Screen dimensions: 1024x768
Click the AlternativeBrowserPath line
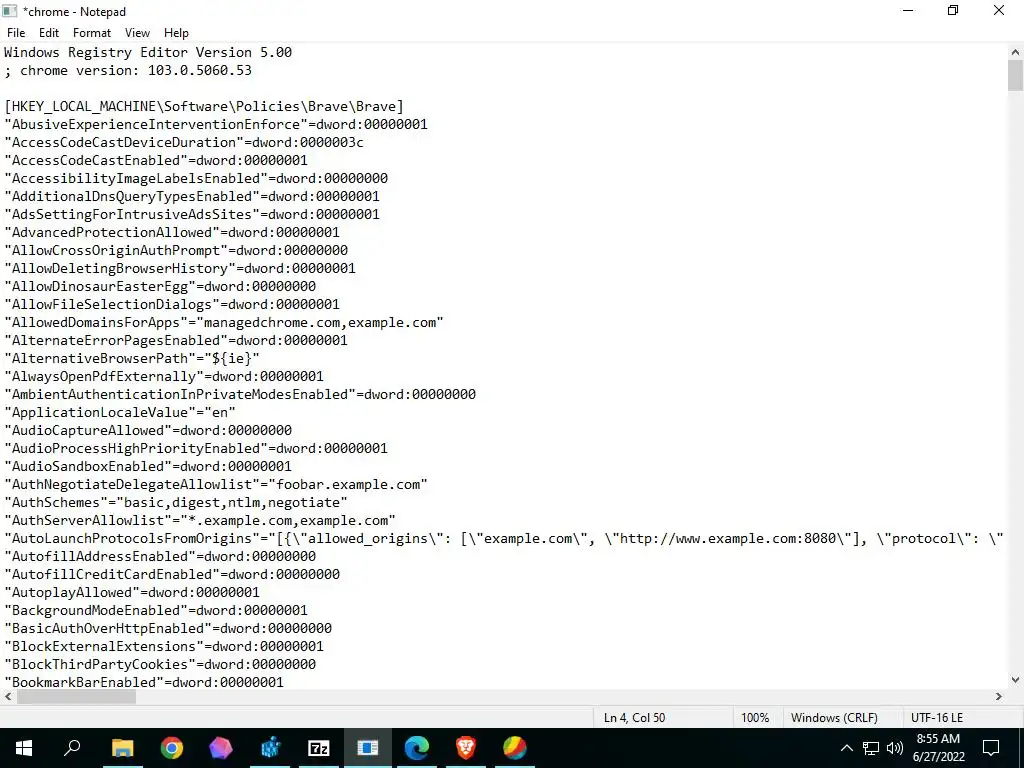132,358
